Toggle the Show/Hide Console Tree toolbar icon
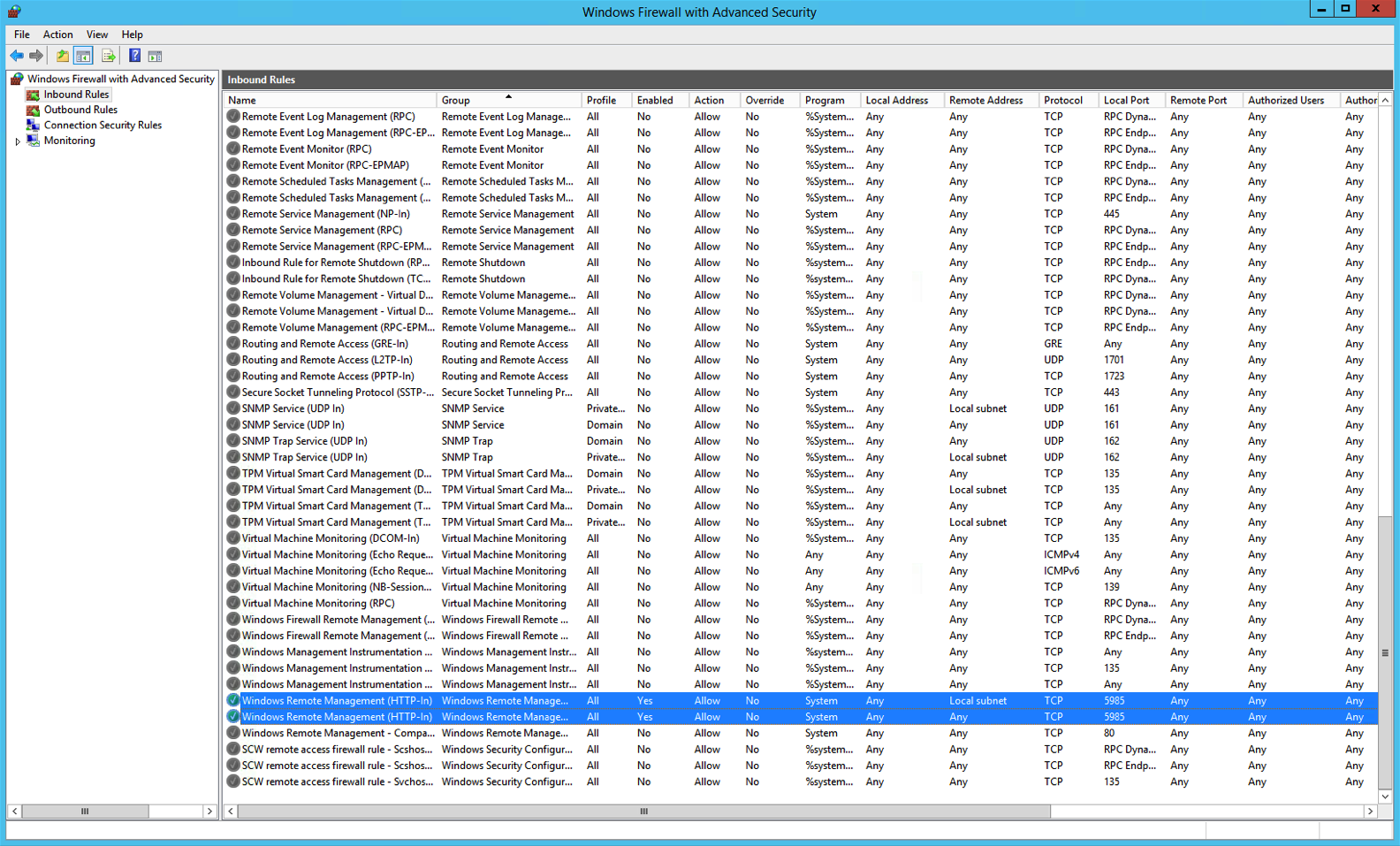This screenshot has width=1400, height=846. coord(83,56)
